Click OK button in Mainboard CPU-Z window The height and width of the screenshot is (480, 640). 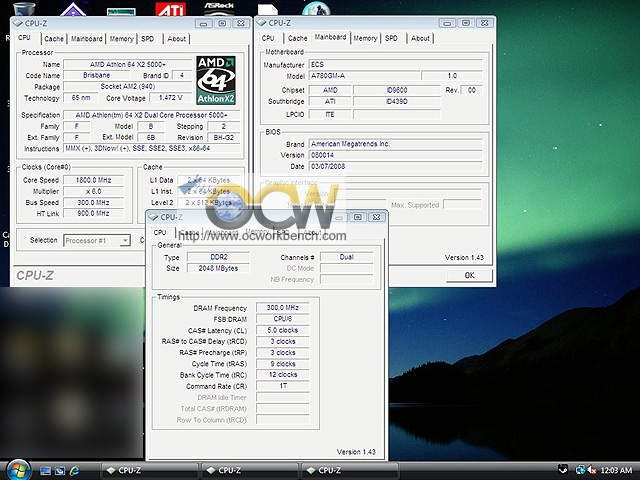(469, 276)
